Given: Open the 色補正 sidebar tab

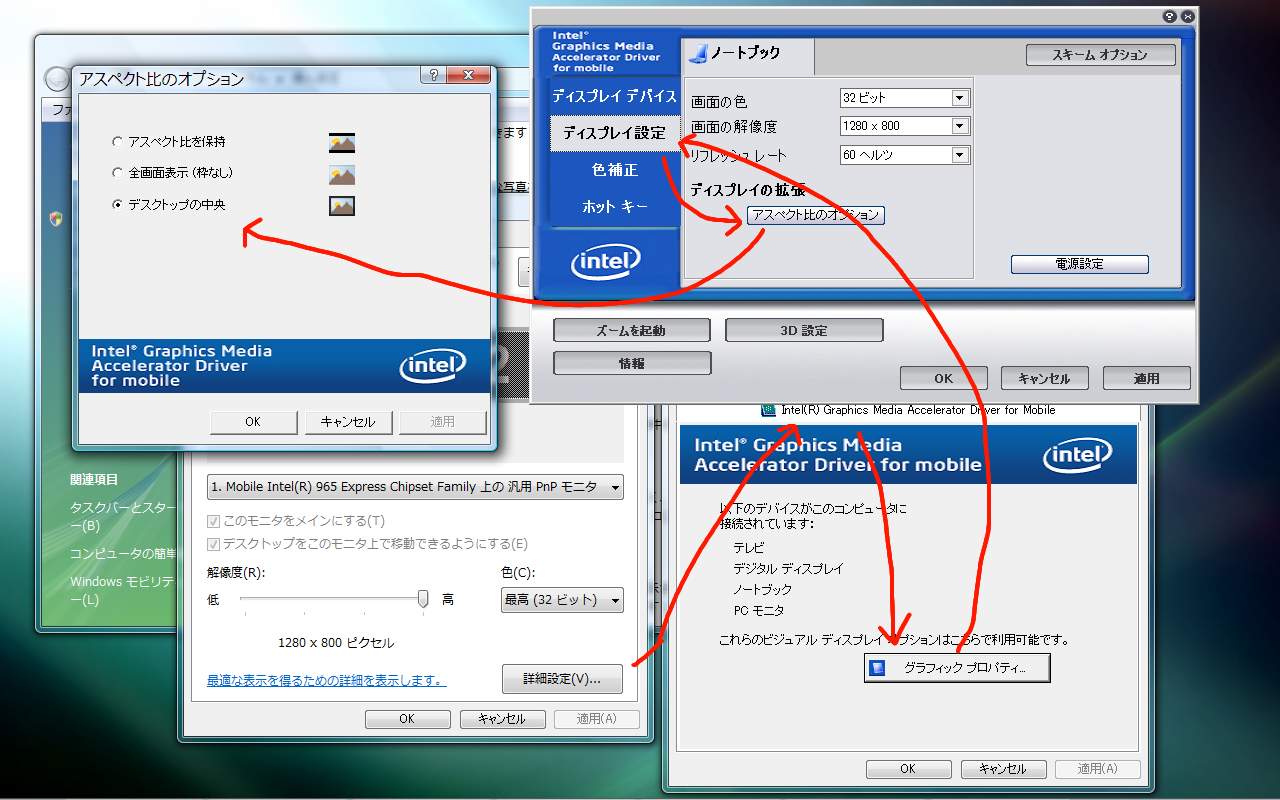Looking at the screenshot, I should 614,170.
